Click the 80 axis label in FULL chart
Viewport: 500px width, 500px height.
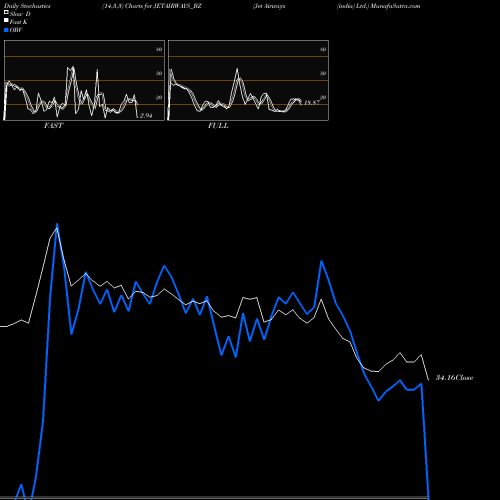[x=323, y=49]
